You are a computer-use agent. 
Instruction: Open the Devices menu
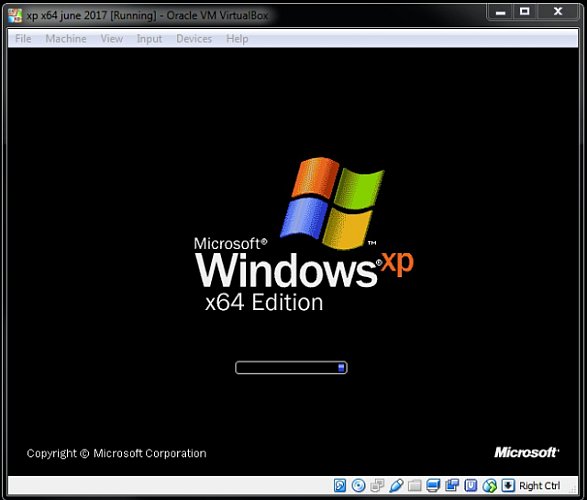click(x=194, y=39)
